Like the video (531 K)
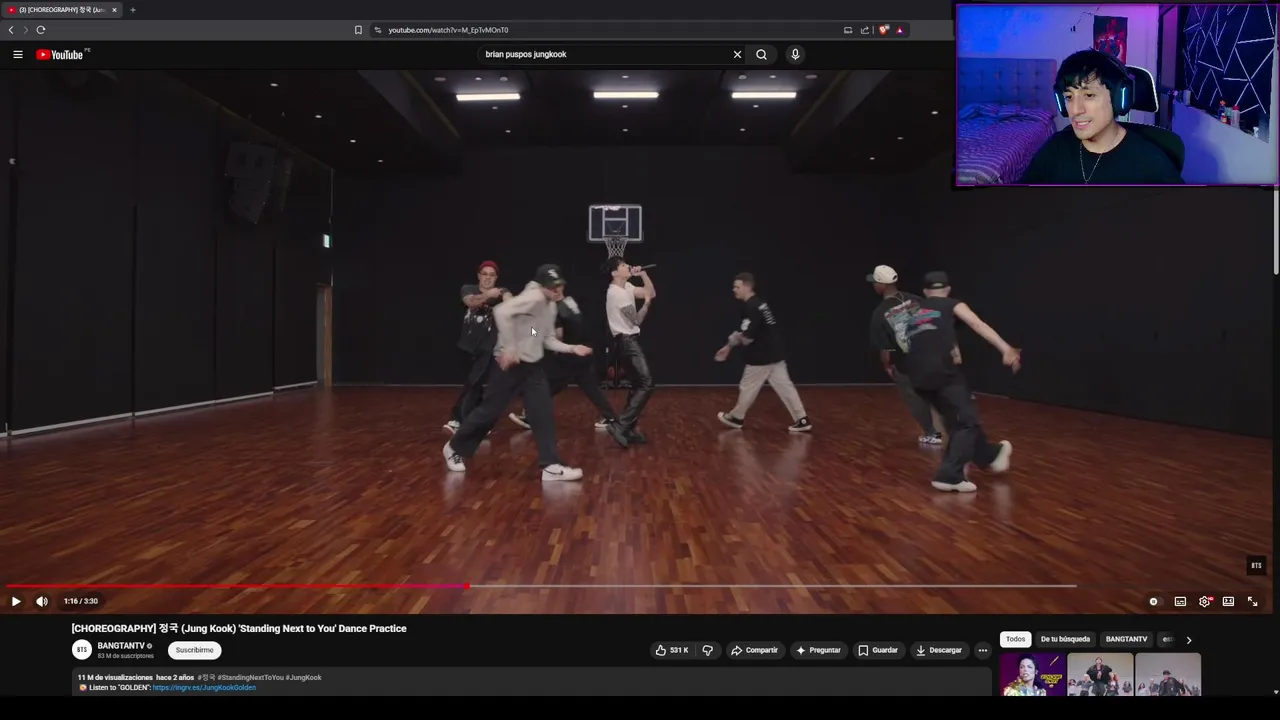Viewport: 1280px width, 720px height. pyautogui.click(x=672, y=650)
